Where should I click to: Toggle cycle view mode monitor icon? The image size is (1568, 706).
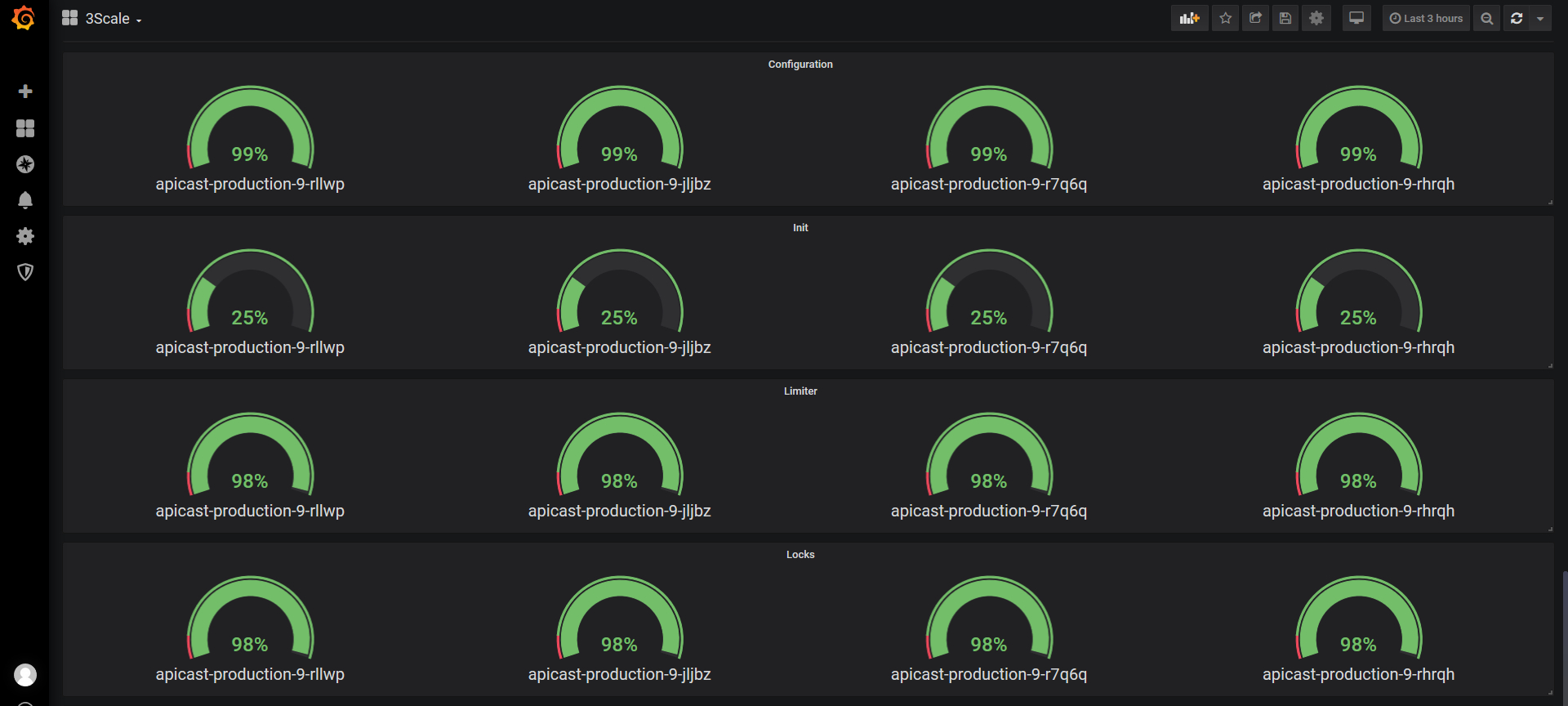click(1356, 18)
